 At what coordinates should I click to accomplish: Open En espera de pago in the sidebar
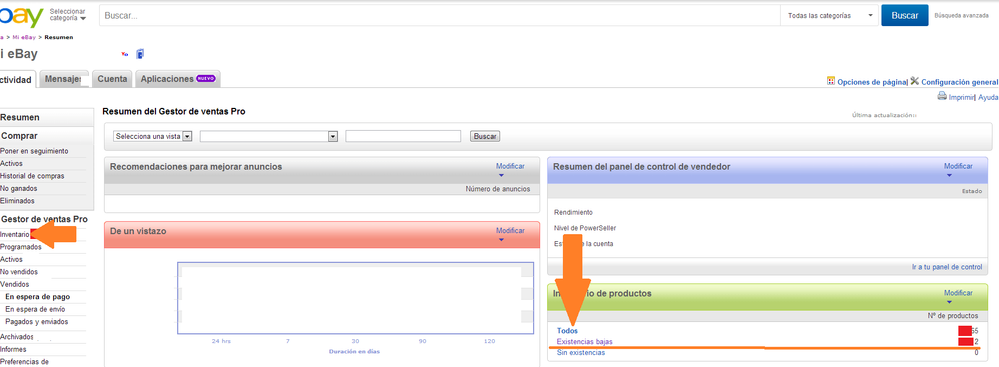[x=38, y=297]
